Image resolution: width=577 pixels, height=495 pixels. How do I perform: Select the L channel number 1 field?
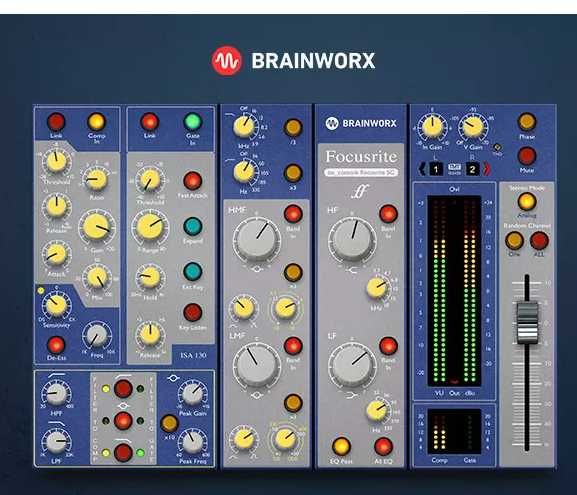436,169
